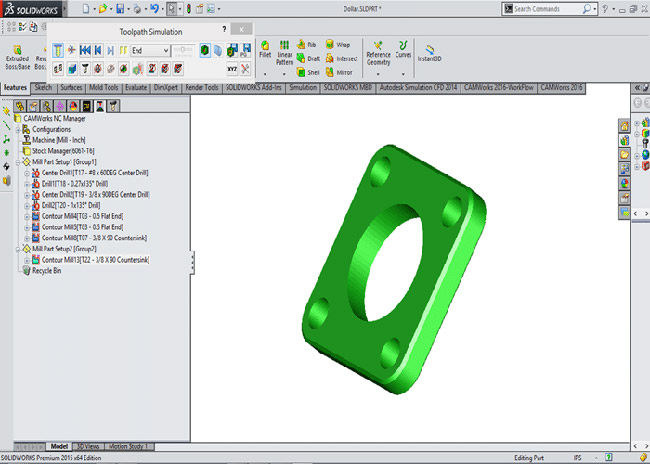
Task: Click Instant3D tool
Action: tap(429, 53)
